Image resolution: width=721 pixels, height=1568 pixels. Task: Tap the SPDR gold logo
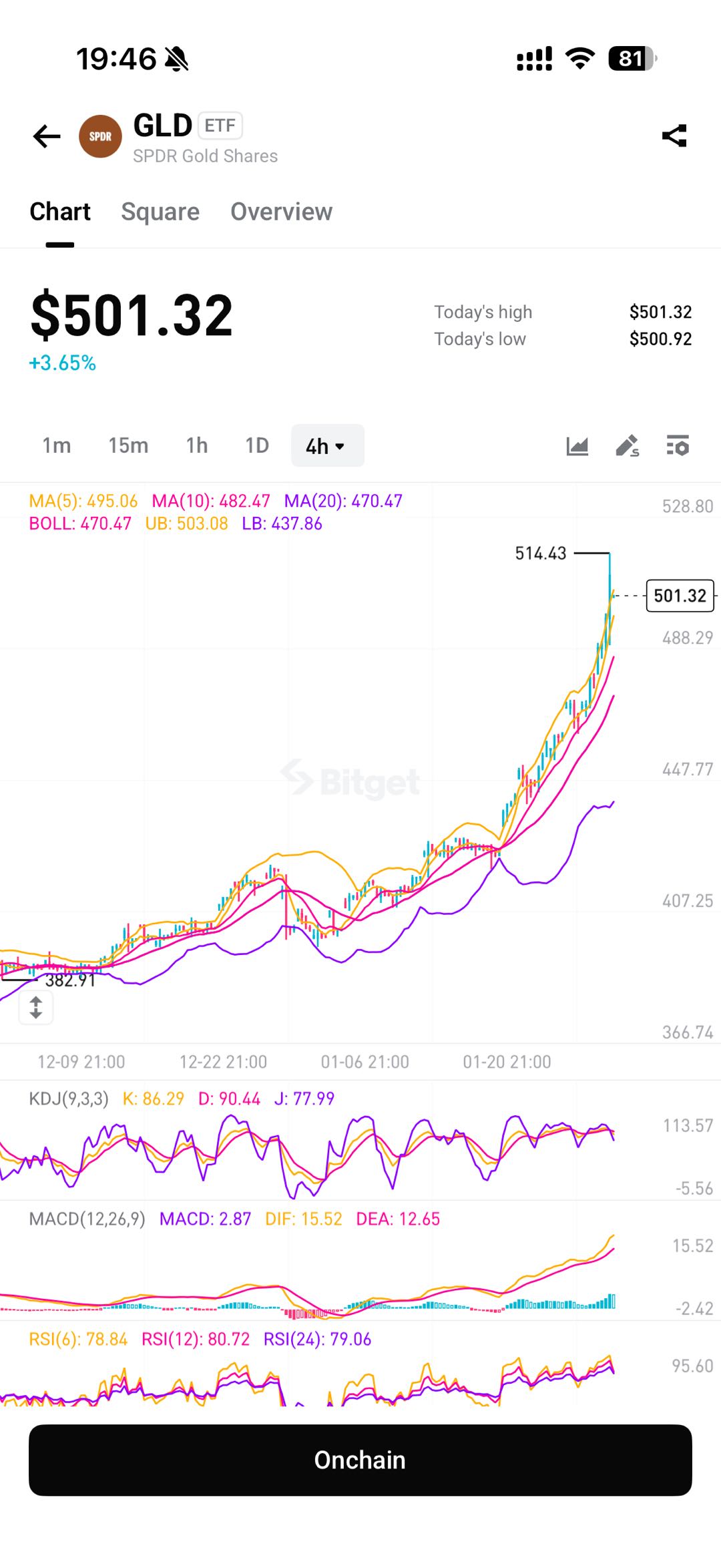click(101, 136)
